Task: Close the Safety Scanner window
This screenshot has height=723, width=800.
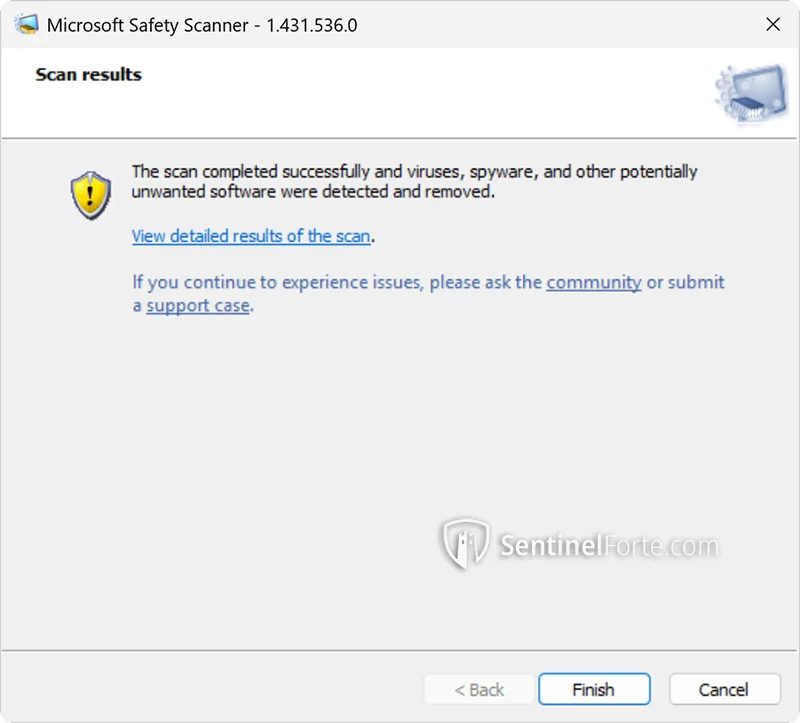Action: [x=772, y=25]
